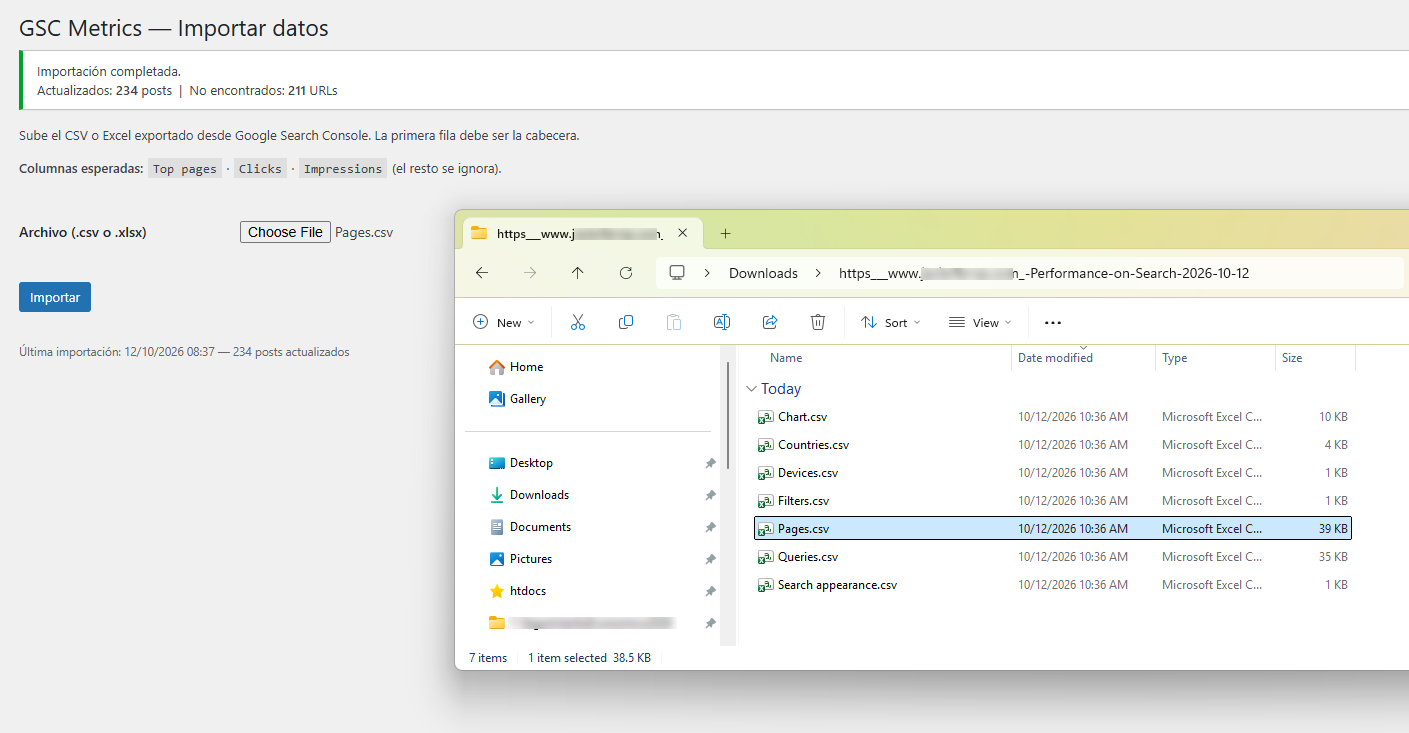Refresh the Explorer folder view
This screenshot has width=1409, height=733.
pos(626,273)
